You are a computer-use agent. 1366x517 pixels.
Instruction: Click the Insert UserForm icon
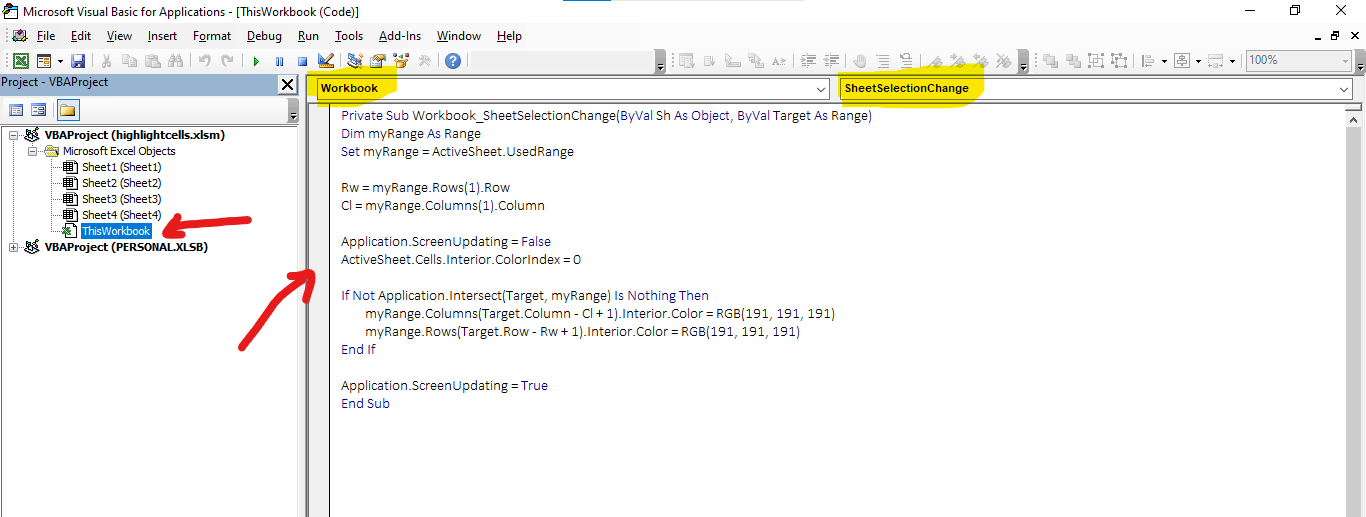[x=44, y=61]
